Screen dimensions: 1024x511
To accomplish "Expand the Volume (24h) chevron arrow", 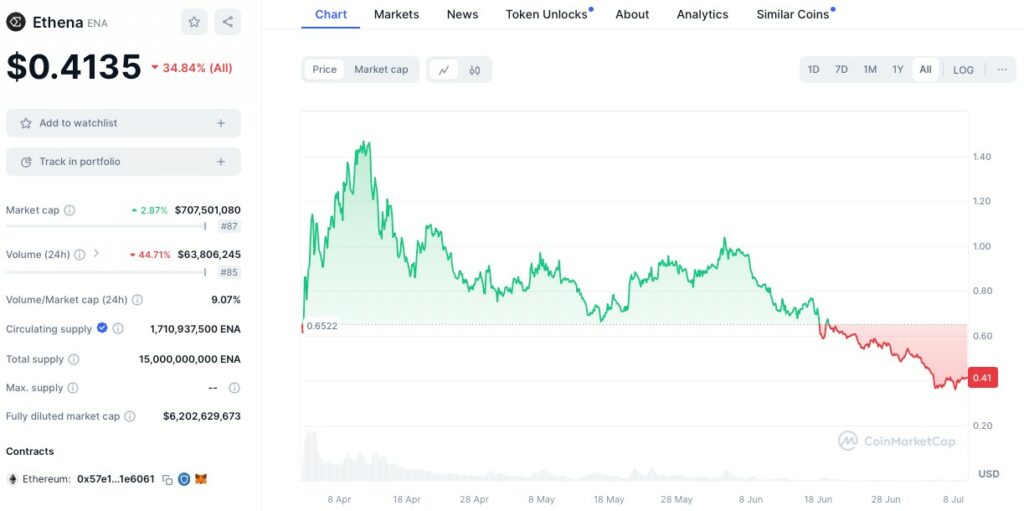I will click(x=96, y=254).
